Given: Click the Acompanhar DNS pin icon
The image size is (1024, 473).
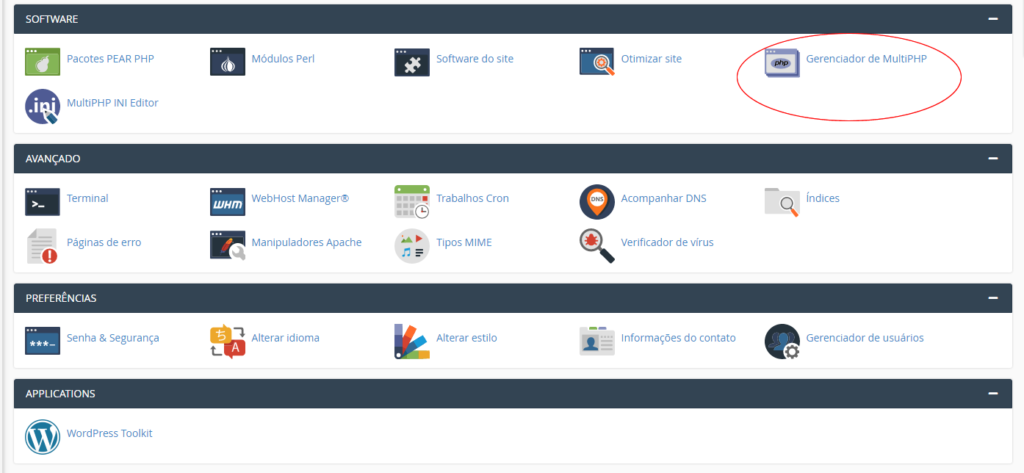Looking at the screenshot, I should pyautogui.click(x=597, y=201).
